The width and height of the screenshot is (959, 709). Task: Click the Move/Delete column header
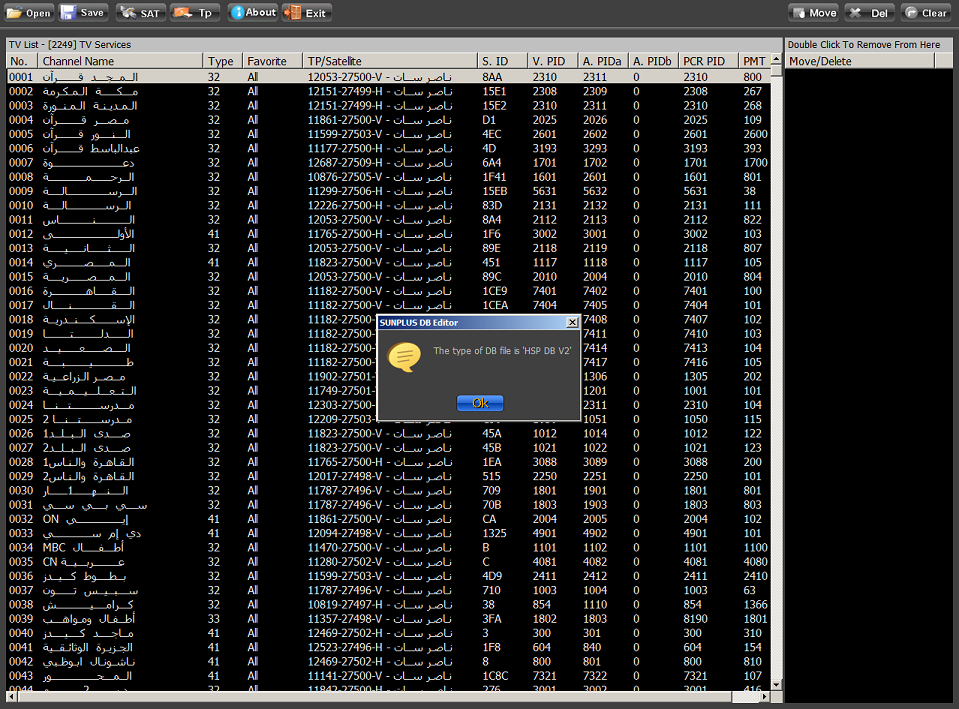click(x=859, y=61)
